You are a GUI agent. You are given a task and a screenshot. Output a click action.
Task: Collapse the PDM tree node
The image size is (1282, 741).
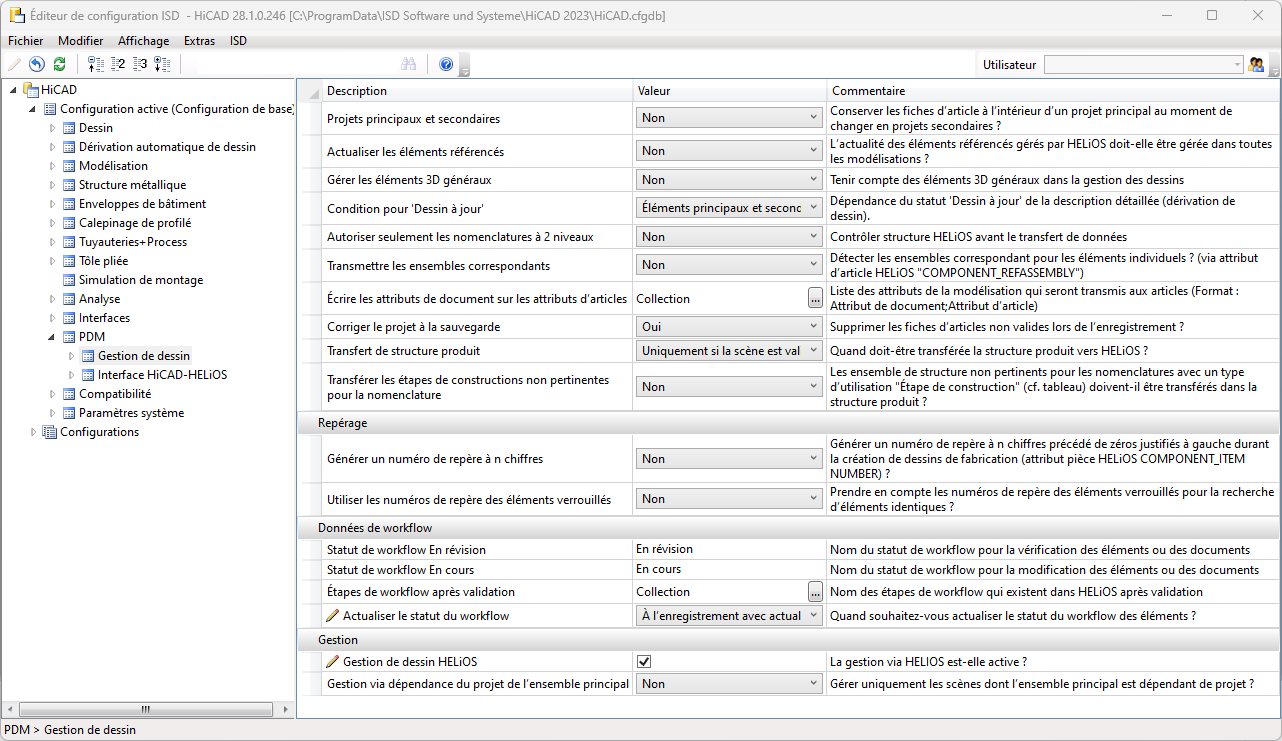click(53, 337)
